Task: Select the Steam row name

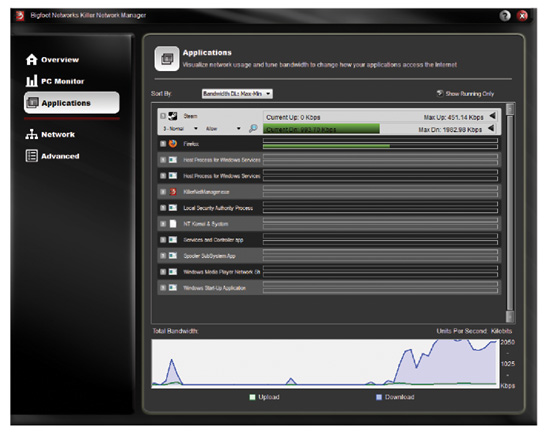Action: pyautogui.click(x=190, y=116)
